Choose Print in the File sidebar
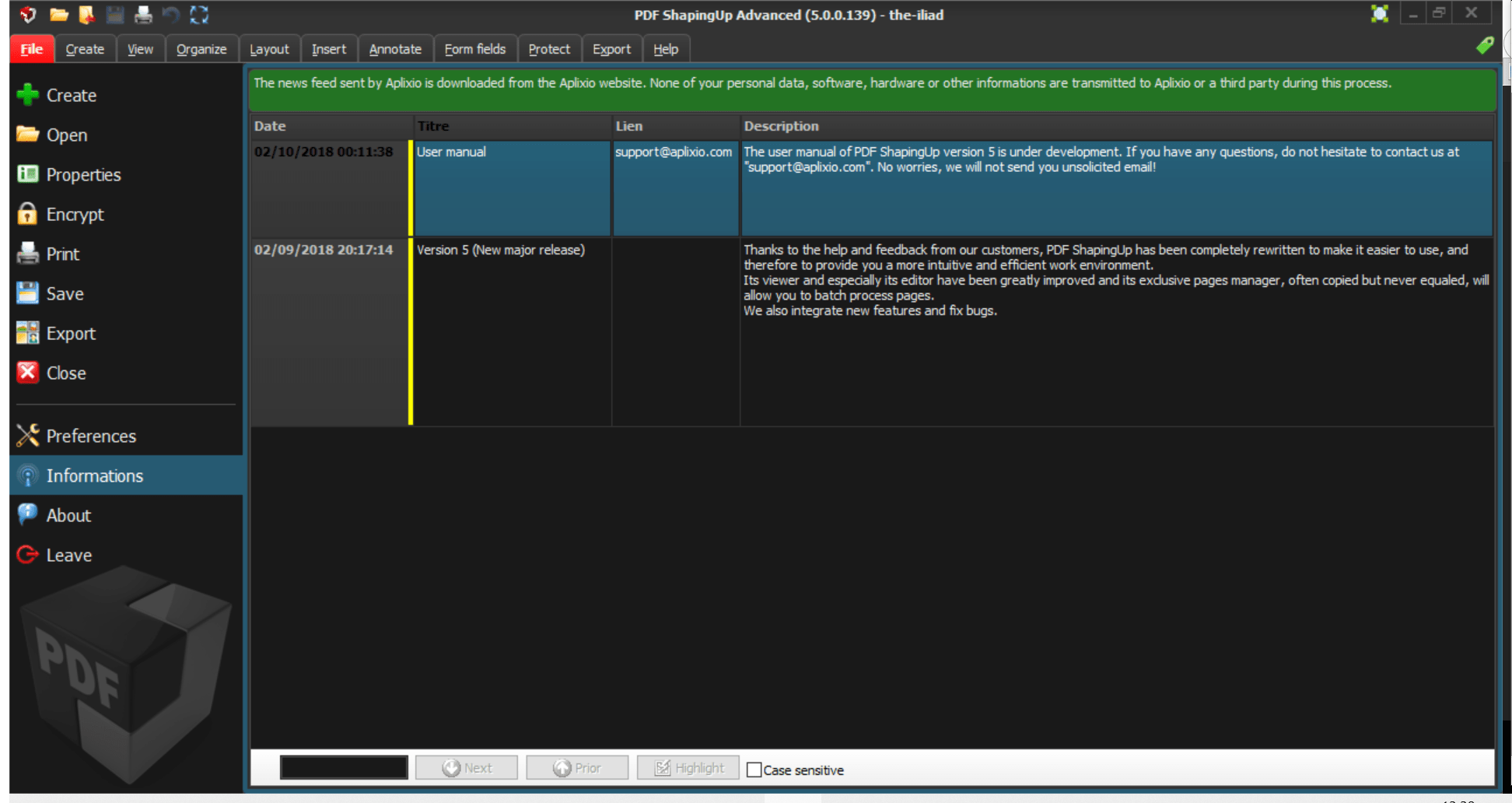 pos(126,254)
